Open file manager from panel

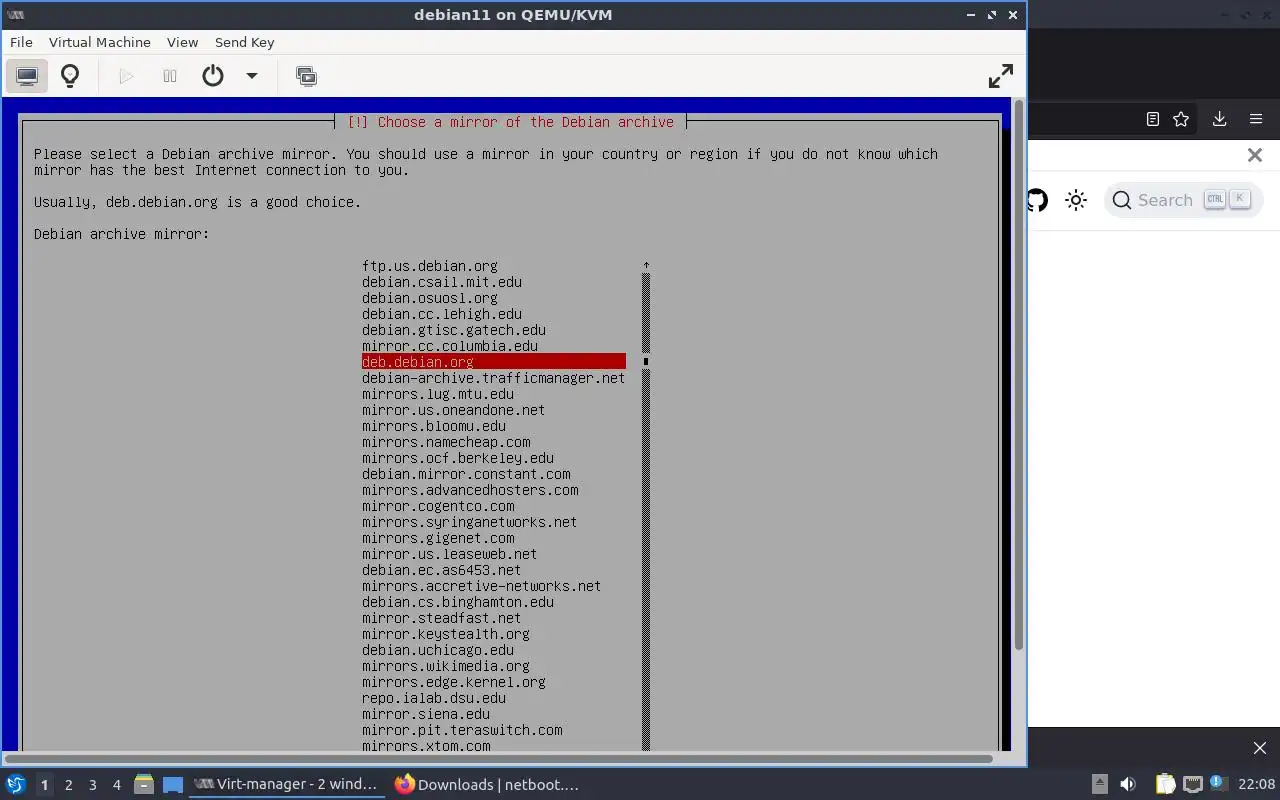coord(144,785)
